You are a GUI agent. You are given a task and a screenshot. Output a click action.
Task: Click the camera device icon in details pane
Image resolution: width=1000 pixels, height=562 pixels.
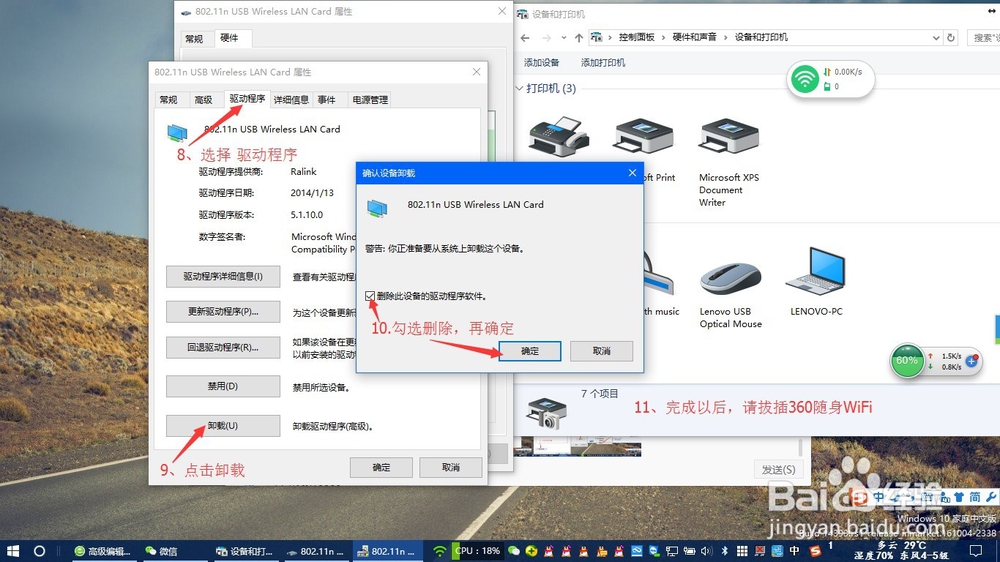[547, 413]
